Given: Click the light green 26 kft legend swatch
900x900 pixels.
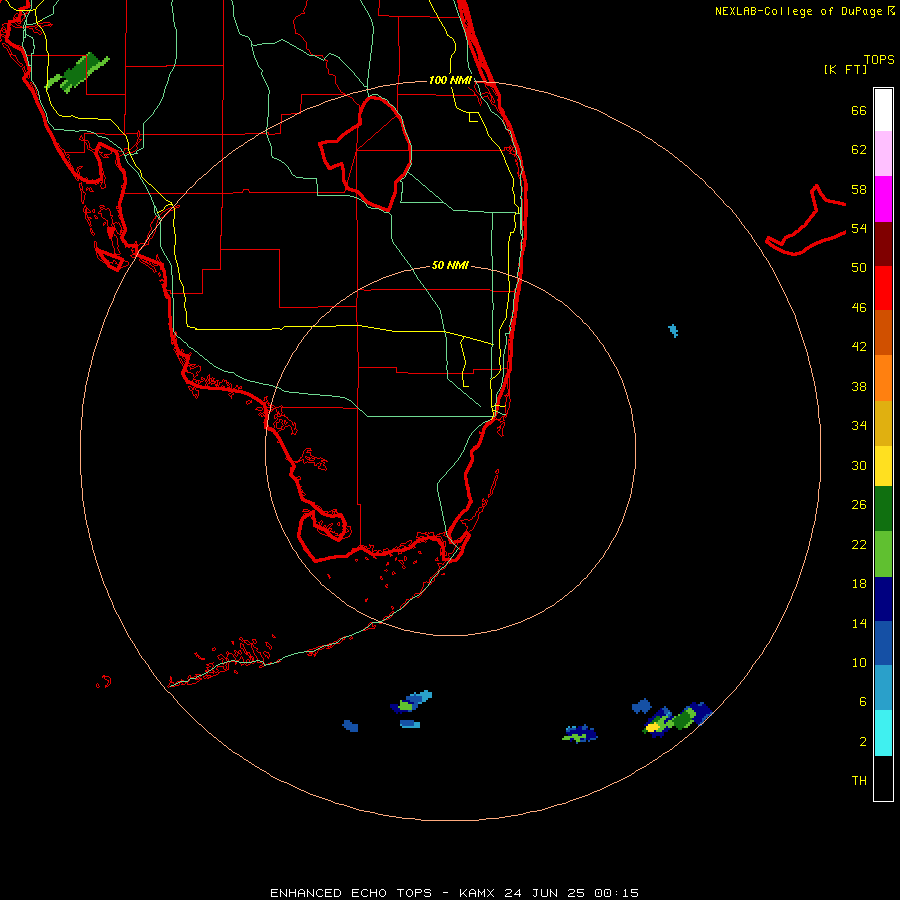Looking at the screenshot, I should click(883, 554).
